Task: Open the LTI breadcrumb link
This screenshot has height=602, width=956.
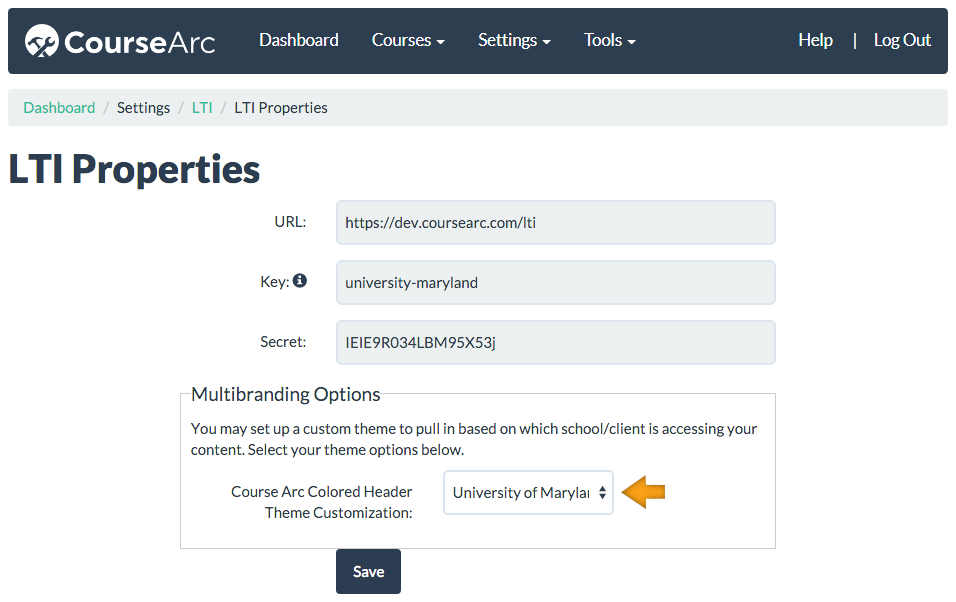Action: [x=202, y=107]
